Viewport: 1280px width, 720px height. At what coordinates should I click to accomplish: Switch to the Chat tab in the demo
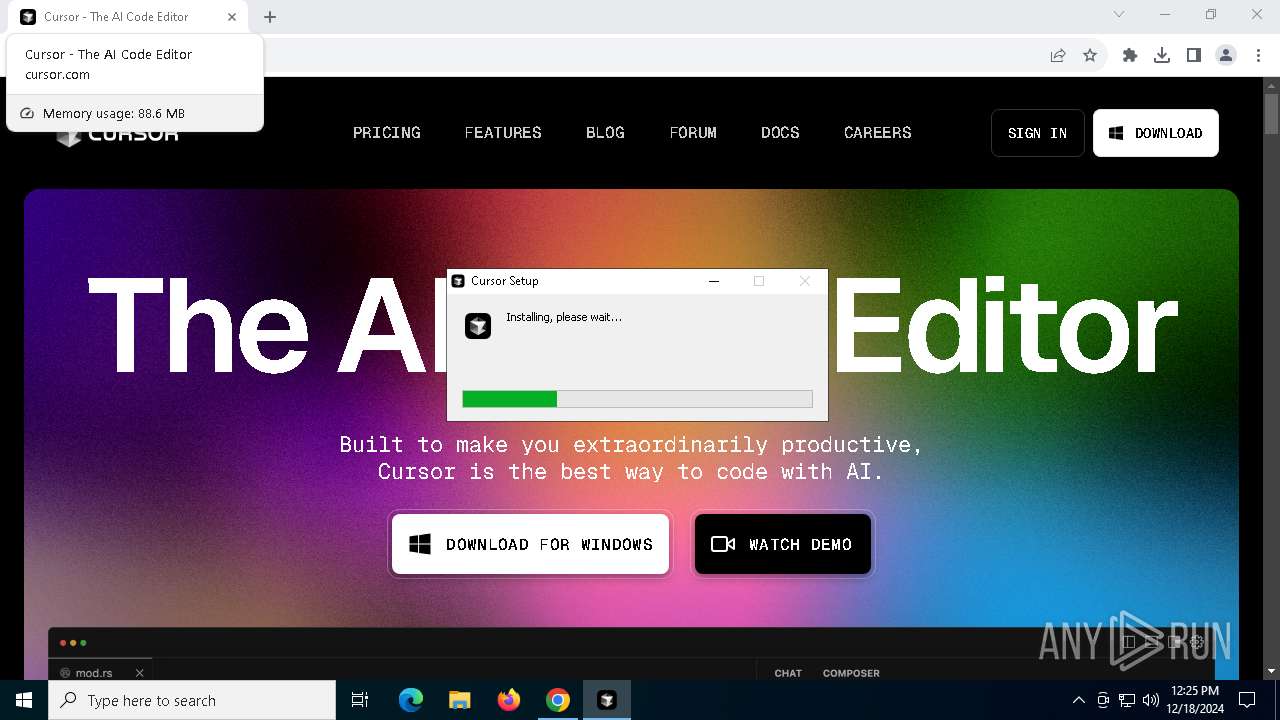point(788,673)
